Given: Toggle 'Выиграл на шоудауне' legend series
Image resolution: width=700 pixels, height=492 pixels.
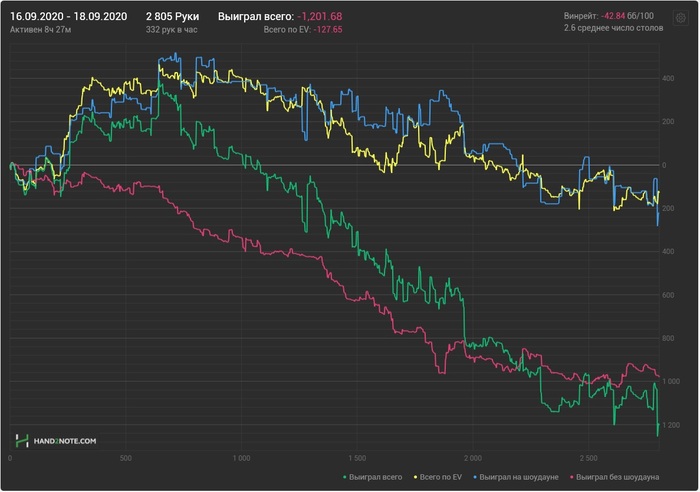Looking at the screenshot, I should click(x=517, y=477).
